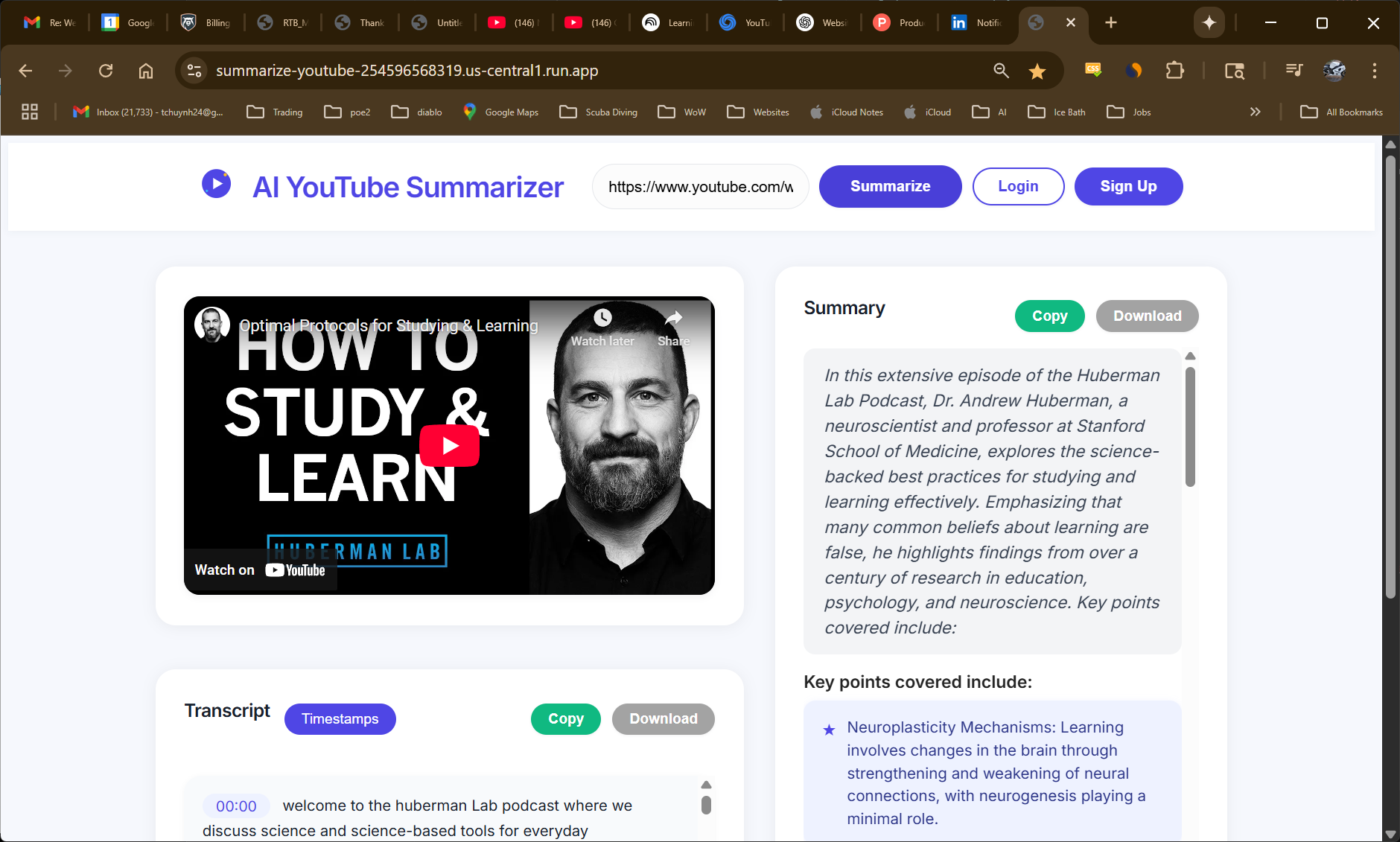Viewport: 1400px width, 842px height.
Task: Click the browser back arrow
Action: pyautogui.click(x=25, y=71)
